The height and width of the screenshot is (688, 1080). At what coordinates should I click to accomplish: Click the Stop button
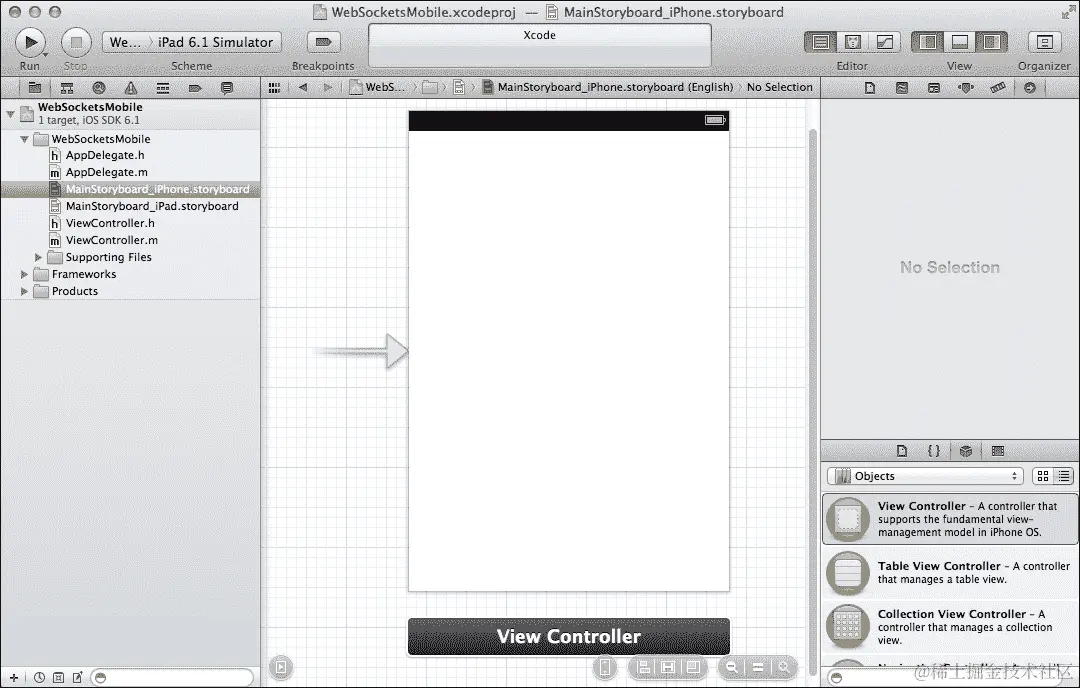pyautogui.click(x=75, y=42)
